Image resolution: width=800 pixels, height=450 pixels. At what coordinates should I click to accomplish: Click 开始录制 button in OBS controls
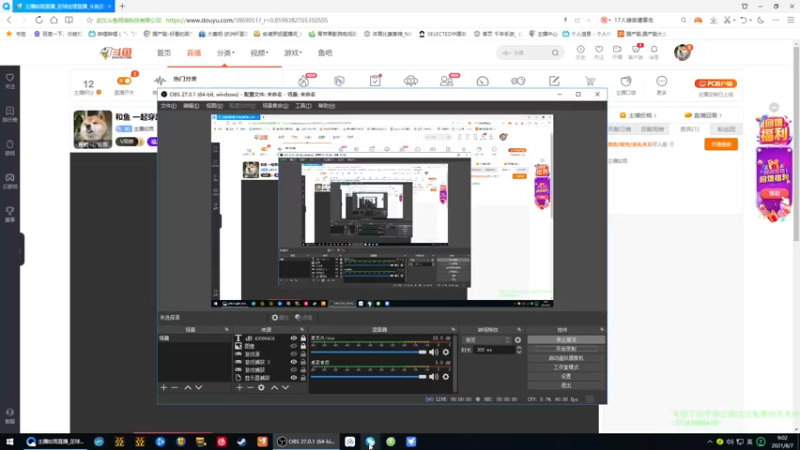566,349
